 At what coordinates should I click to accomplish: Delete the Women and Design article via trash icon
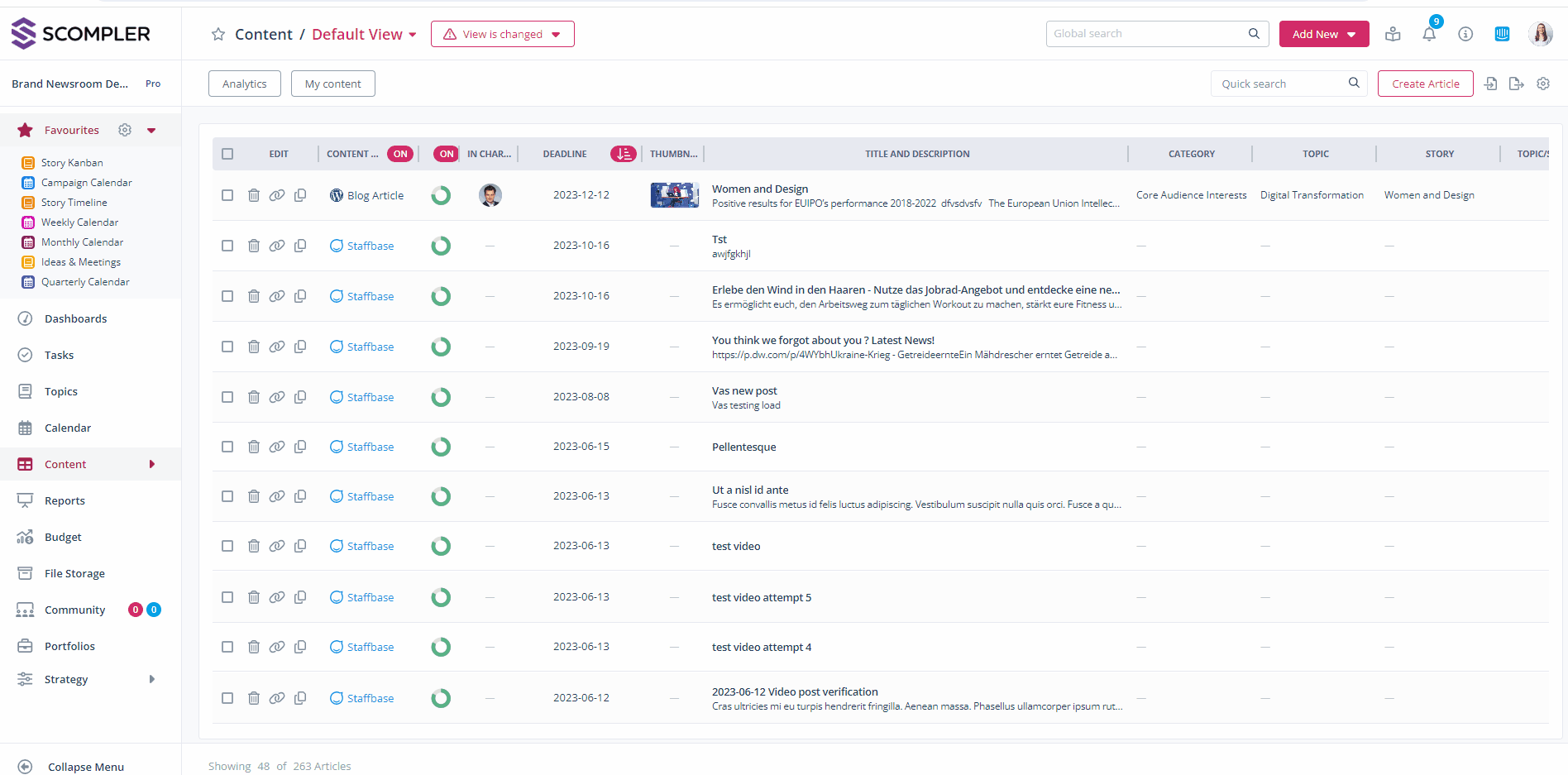tap(254, 195)
